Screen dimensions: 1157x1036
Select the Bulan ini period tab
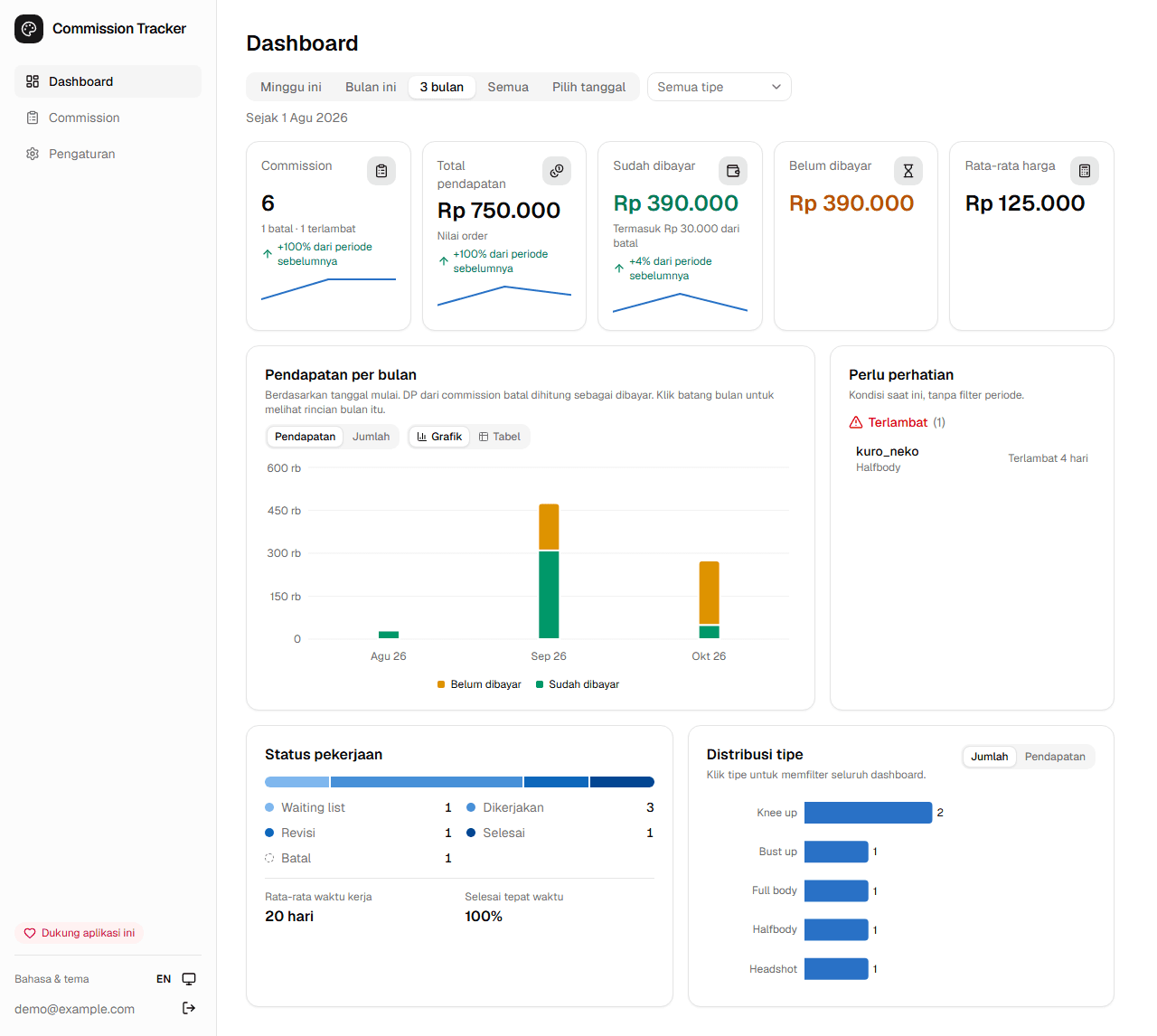[x=371, y=87]
